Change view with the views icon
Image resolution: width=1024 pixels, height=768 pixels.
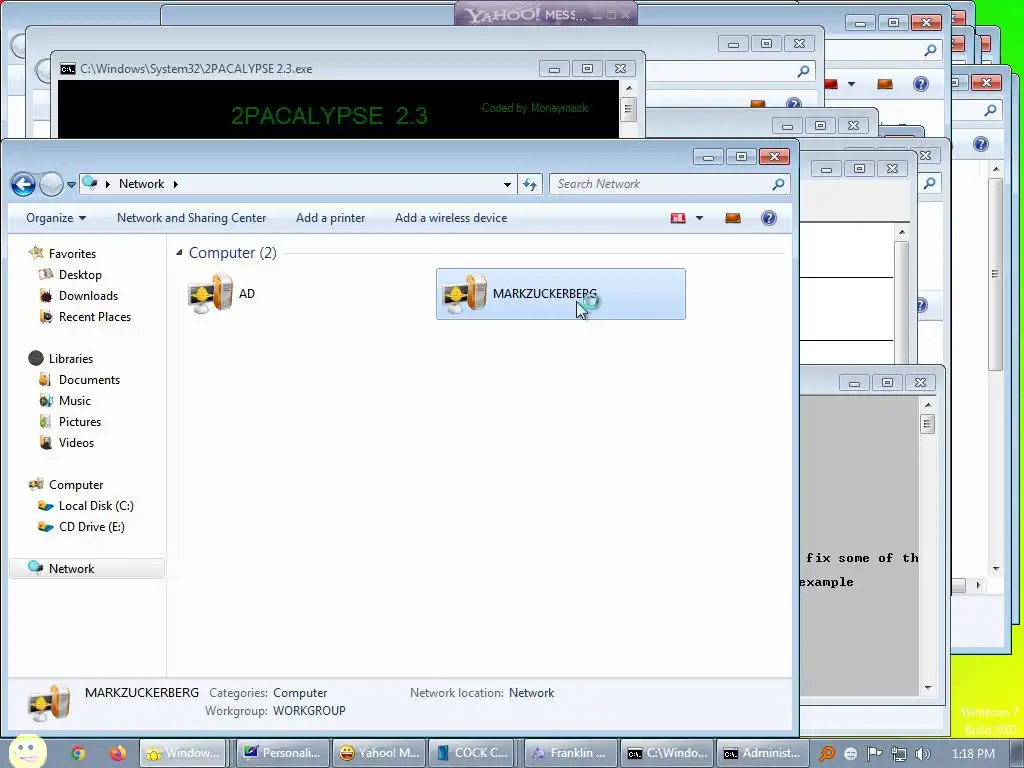(678, 218)
